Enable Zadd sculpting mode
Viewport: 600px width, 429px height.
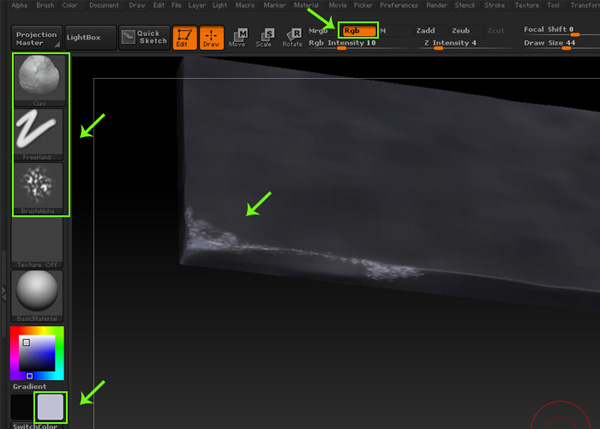click(x=425, y=31)
